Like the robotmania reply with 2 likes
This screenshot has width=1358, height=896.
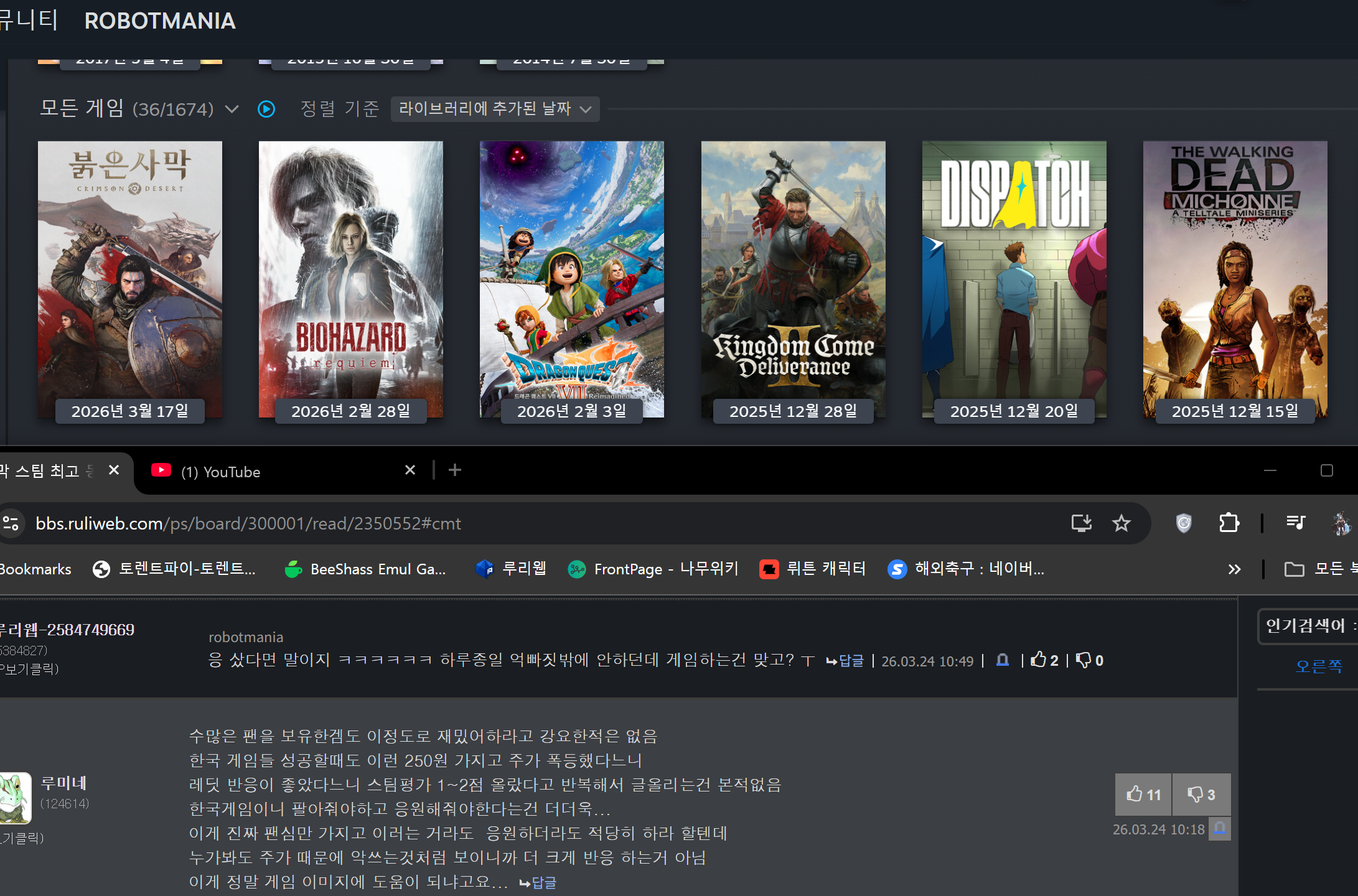tap(1044, 660)
